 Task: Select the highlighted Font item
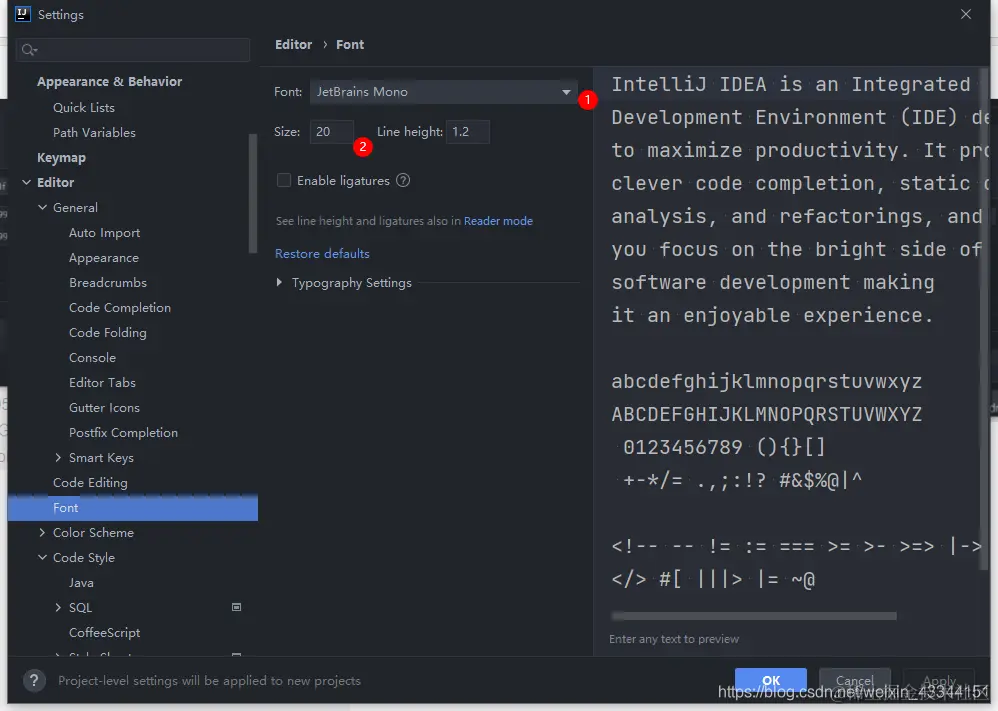coord(132,507)
